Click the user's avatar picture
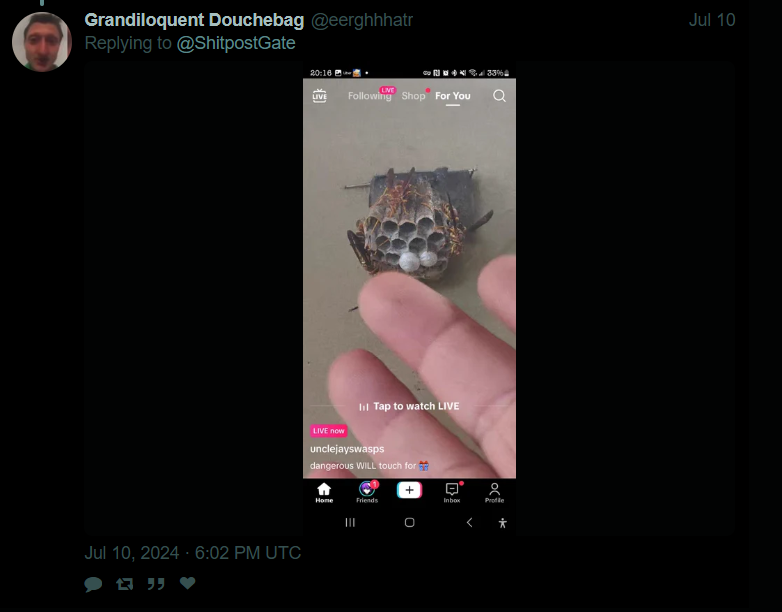This screenshot has width=782, height=612. [42, 42]
